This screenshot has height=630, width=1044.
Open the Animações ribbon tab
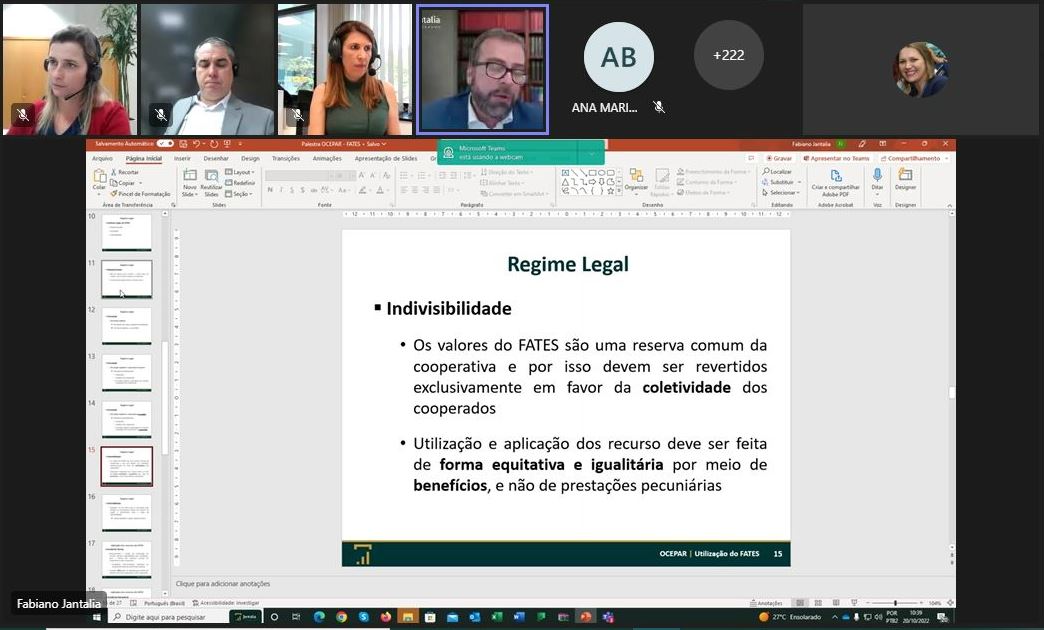click(327, 158)
